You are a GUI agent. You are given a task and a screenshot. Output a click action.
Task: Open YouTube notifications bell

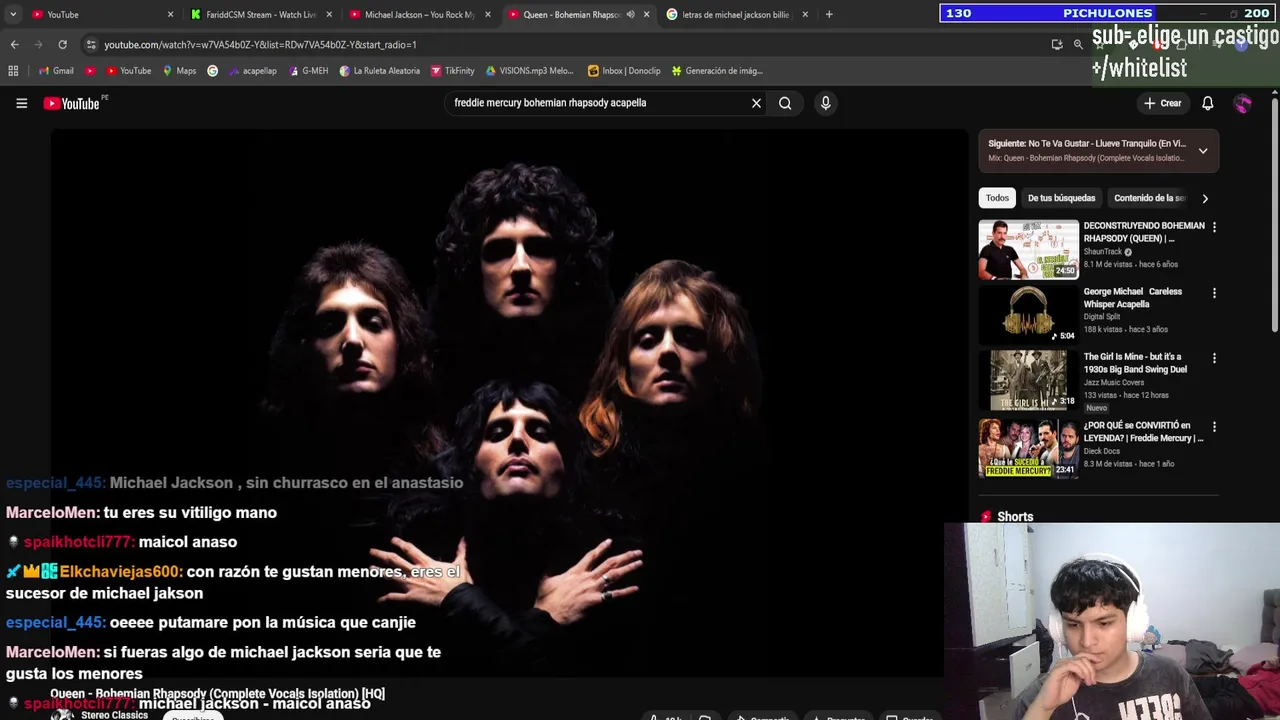coord(1207,103)
